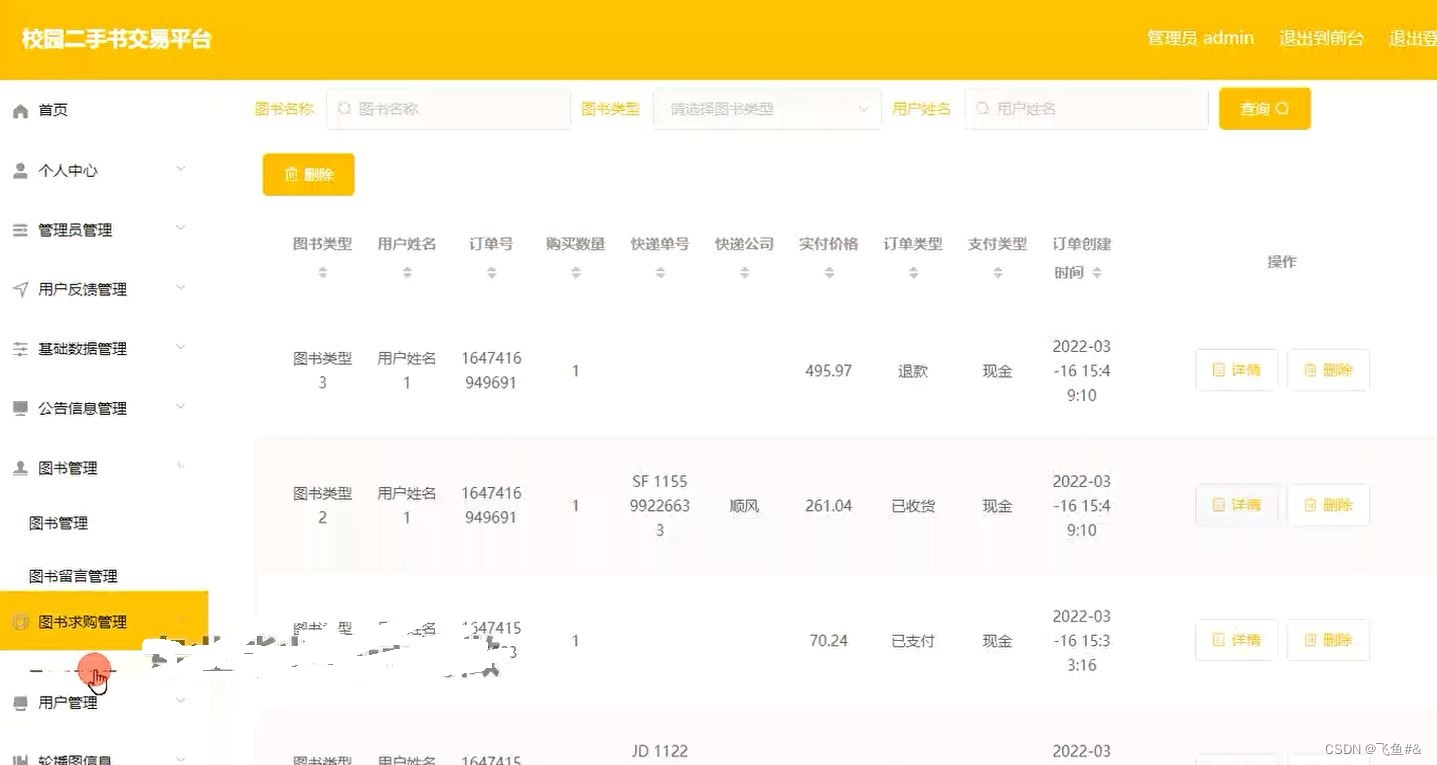The width and height of the screenshot is (1437, 765).
Task: Click the 管理员 admin header label
Action: 1200,39
